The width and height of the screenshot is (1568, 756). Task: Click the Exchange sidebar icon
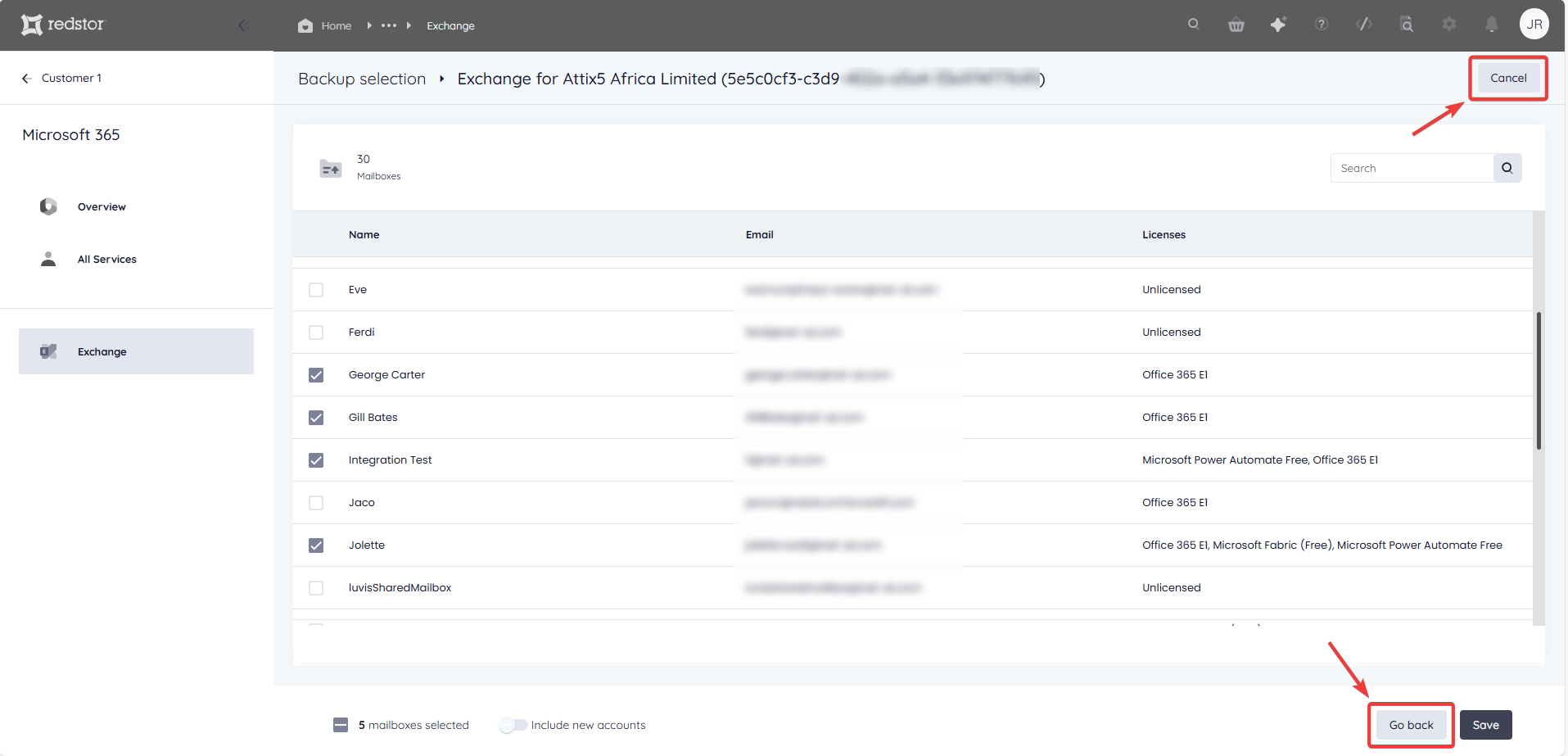click(x=48, y=351)
